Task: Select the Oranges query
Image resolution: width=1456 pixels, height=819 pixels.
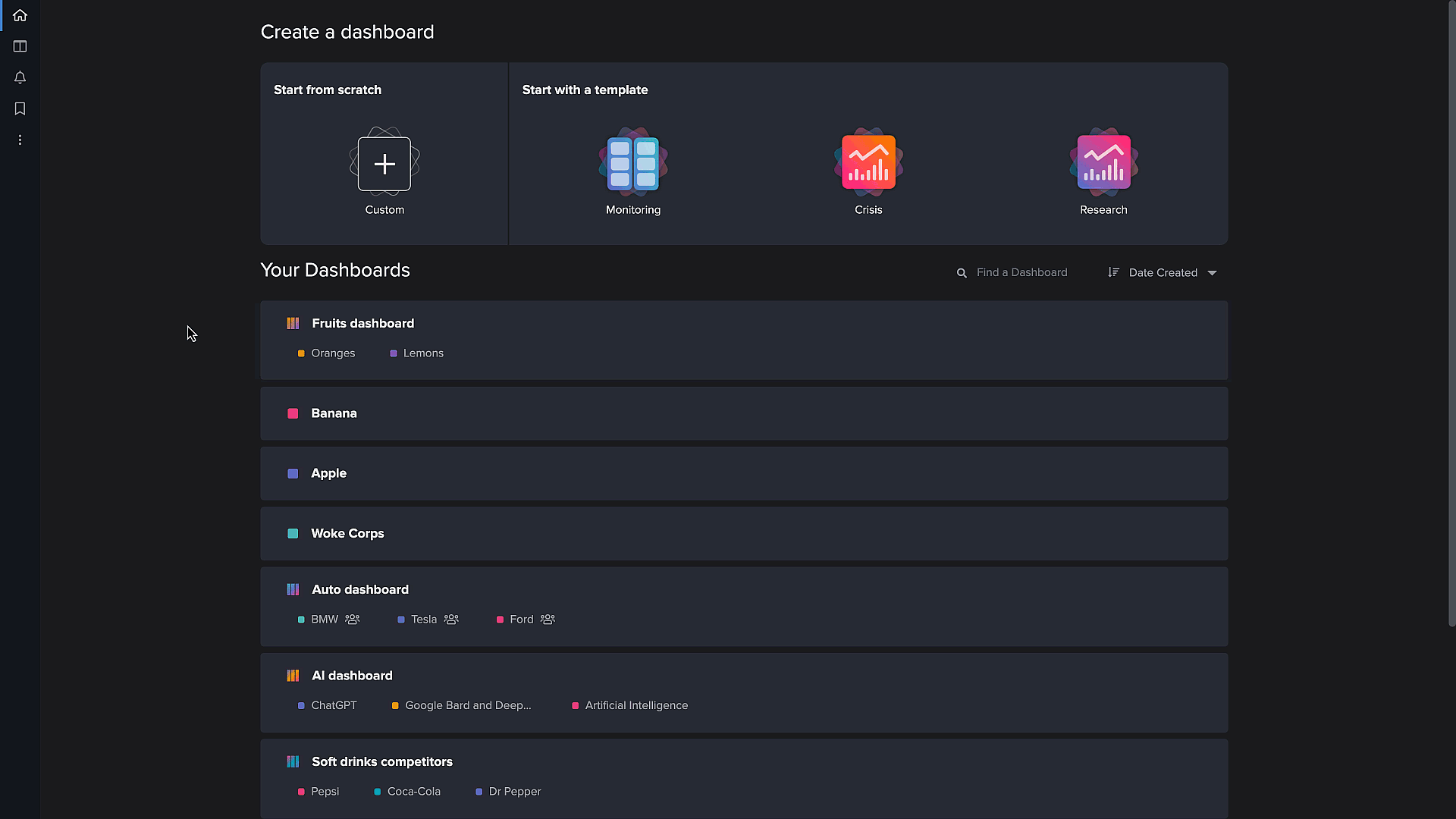Action: [326, 353]
